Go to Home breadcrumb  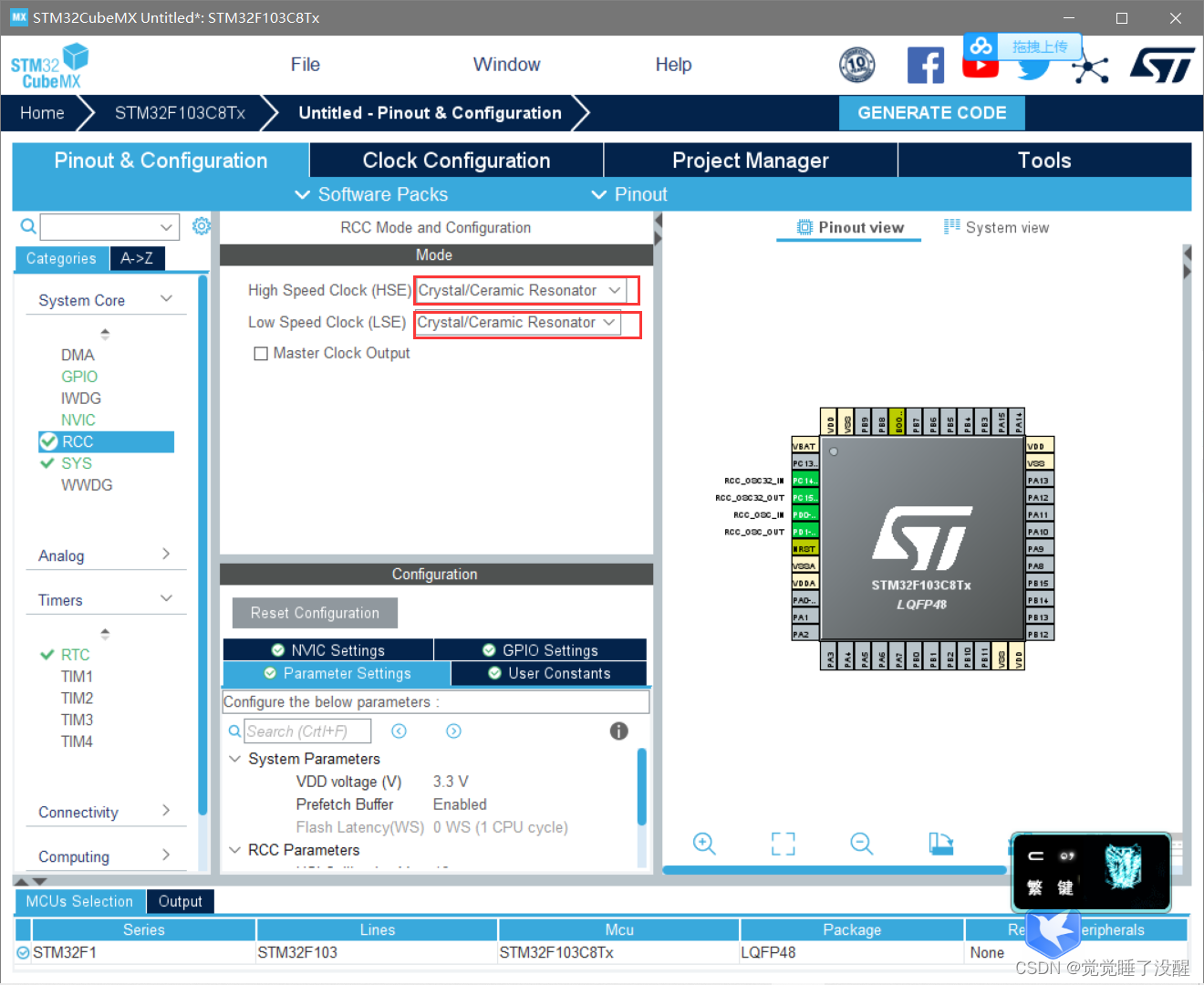(42, 113)
